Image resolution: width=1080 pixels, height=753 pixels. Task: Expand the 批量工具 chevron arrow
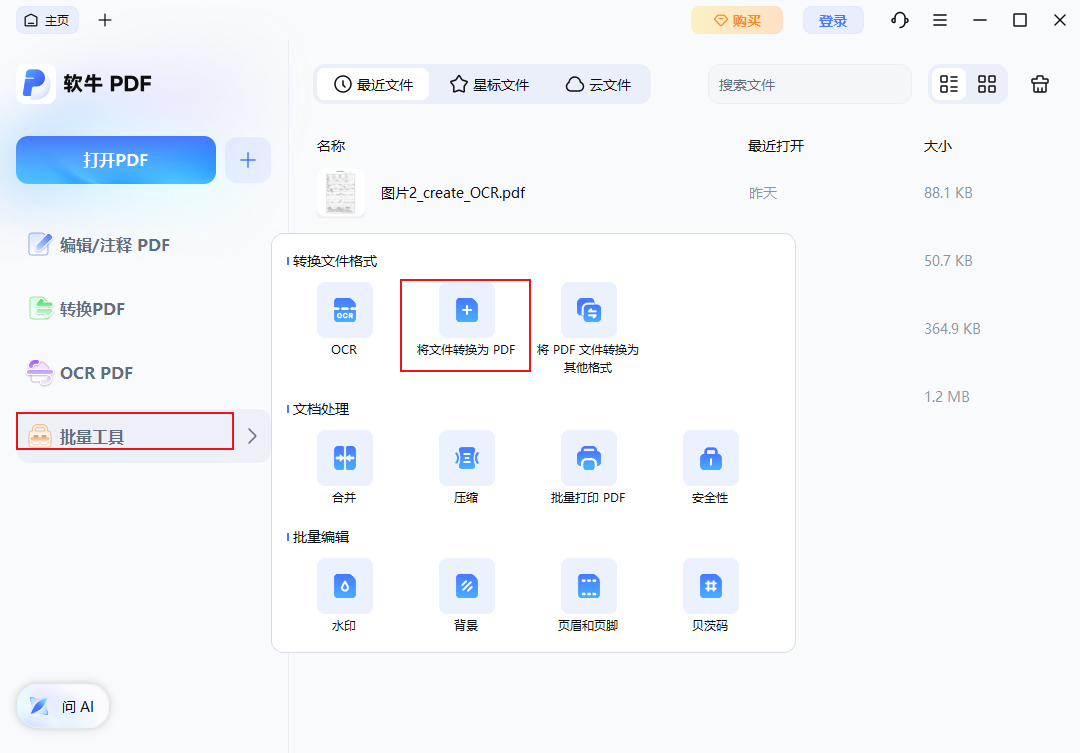(252, 436)
